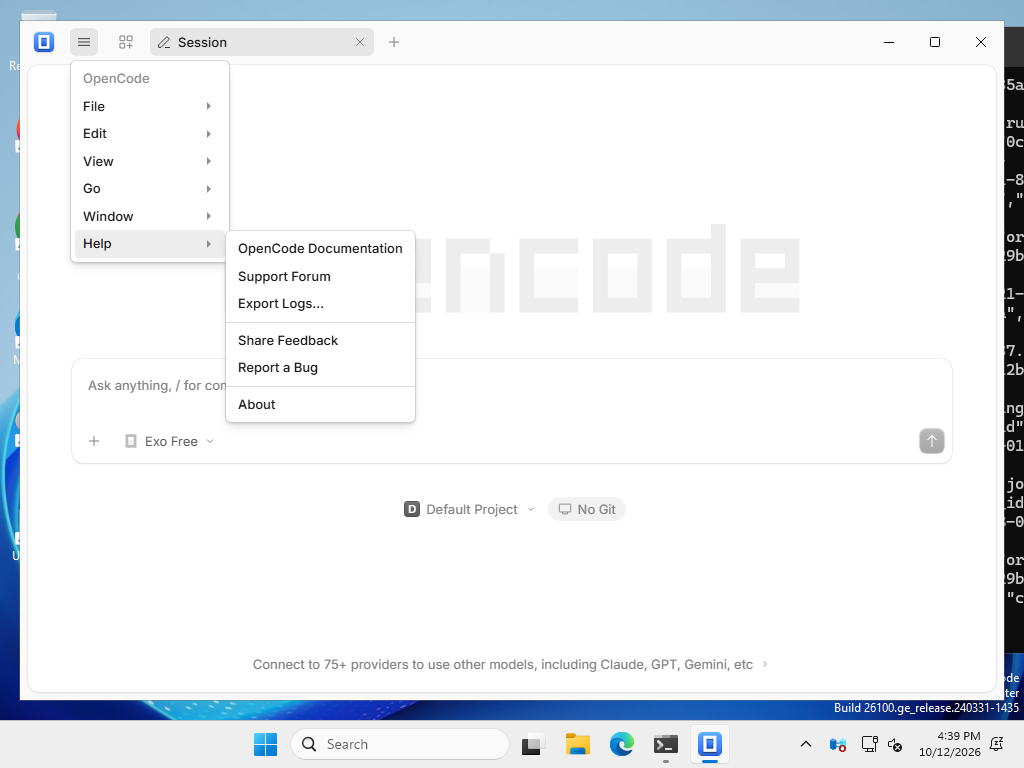Viewport: 1024px width, 768px height.
Task: Click the muted volume tray icon
Action: pos(895,744)
